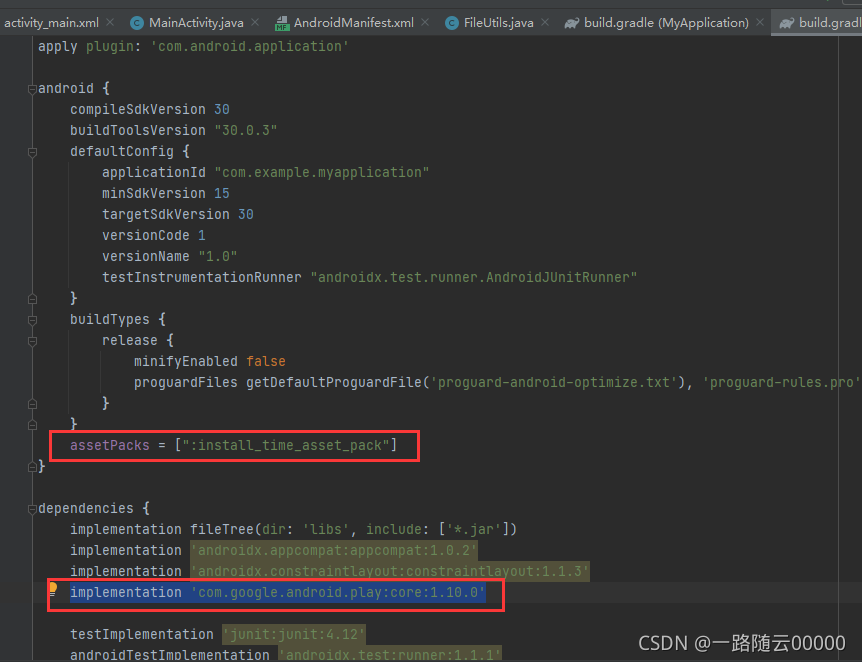Click the buildToolsVersion "30.0.3" line
This screenshot has height=662, width=862.
[x=174, y=130]
